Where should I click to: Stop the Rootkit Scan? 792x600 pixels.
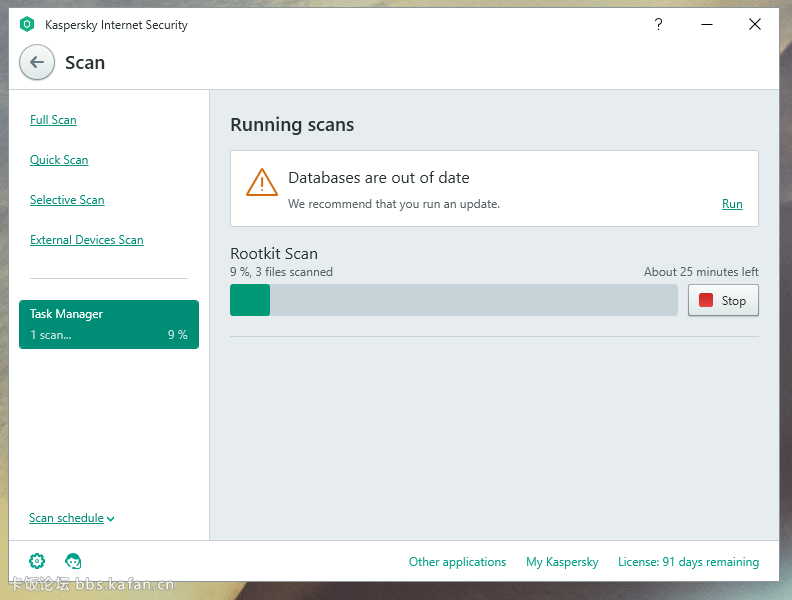(x=723, y=301)
